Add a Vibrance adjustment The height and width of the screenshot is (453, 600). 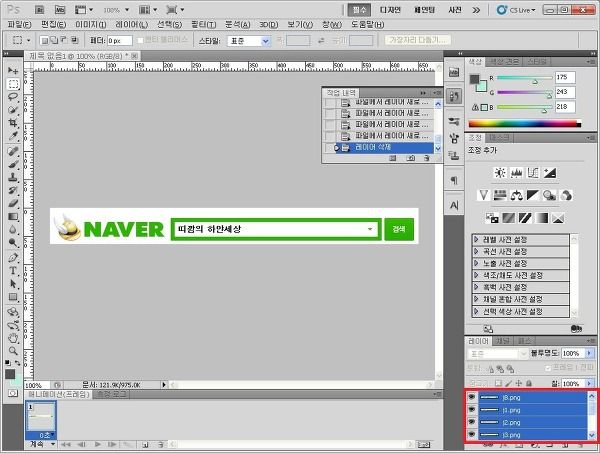(483, 196)
